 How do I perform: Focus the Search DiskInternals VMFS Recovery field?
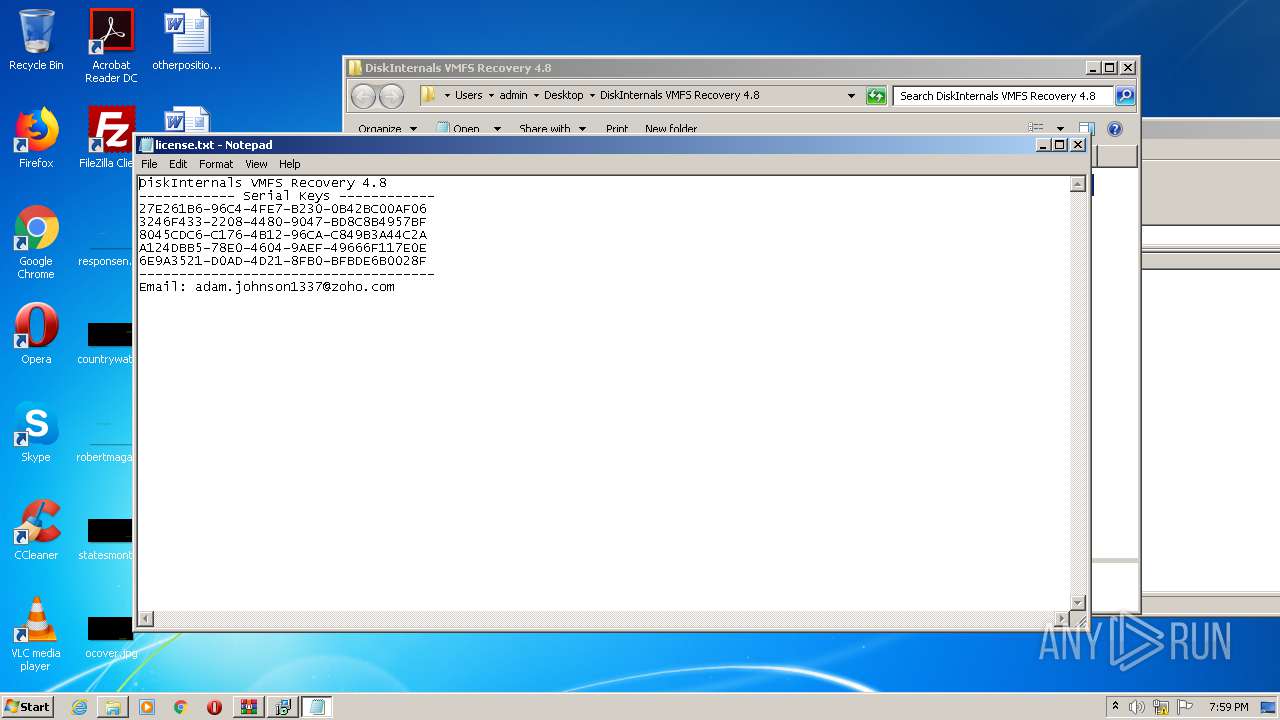coord(1003,96)
